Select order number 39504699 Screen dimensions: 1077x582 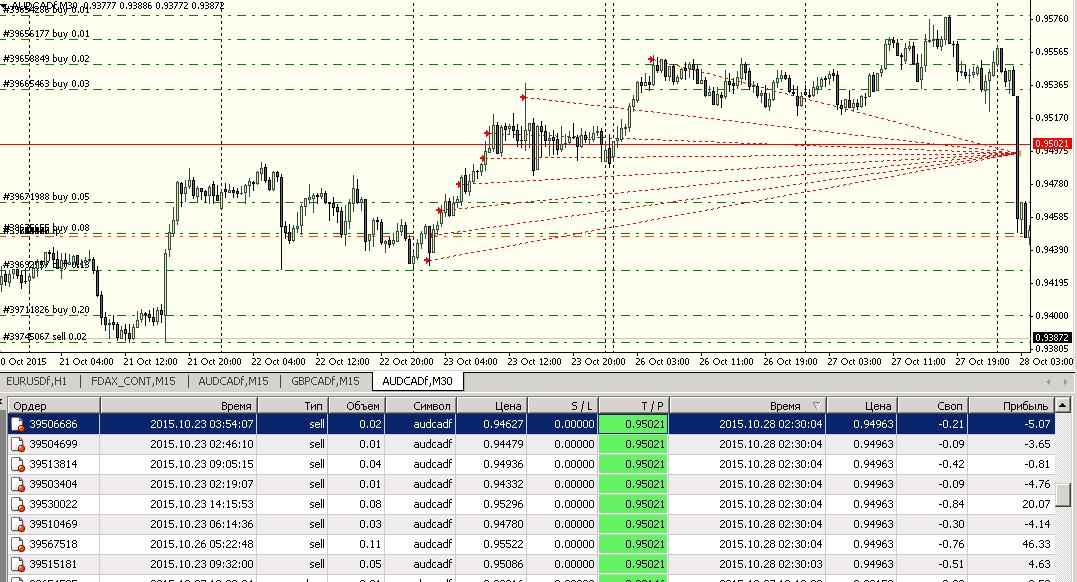(54, 445)
